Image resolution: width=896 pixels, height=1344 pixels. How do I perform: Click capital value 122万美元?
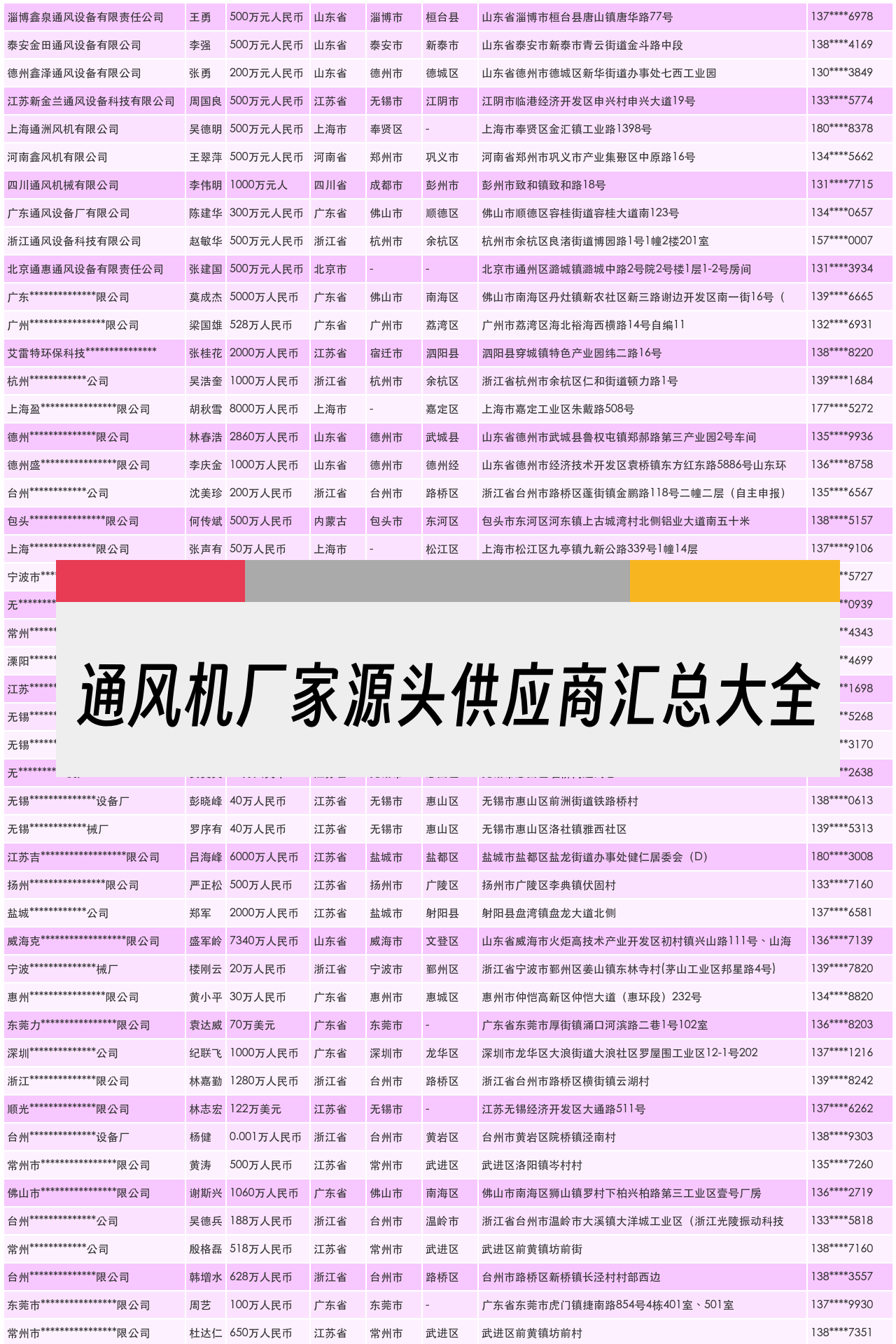click(255, 1109)
